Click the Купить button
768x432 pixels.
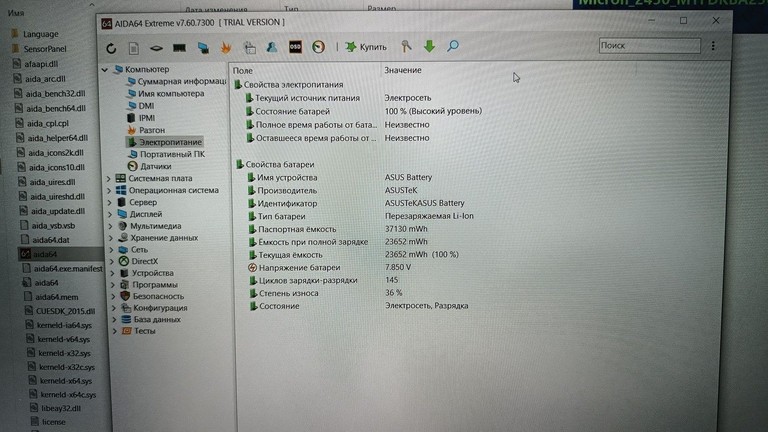click(x=366, y=47)
